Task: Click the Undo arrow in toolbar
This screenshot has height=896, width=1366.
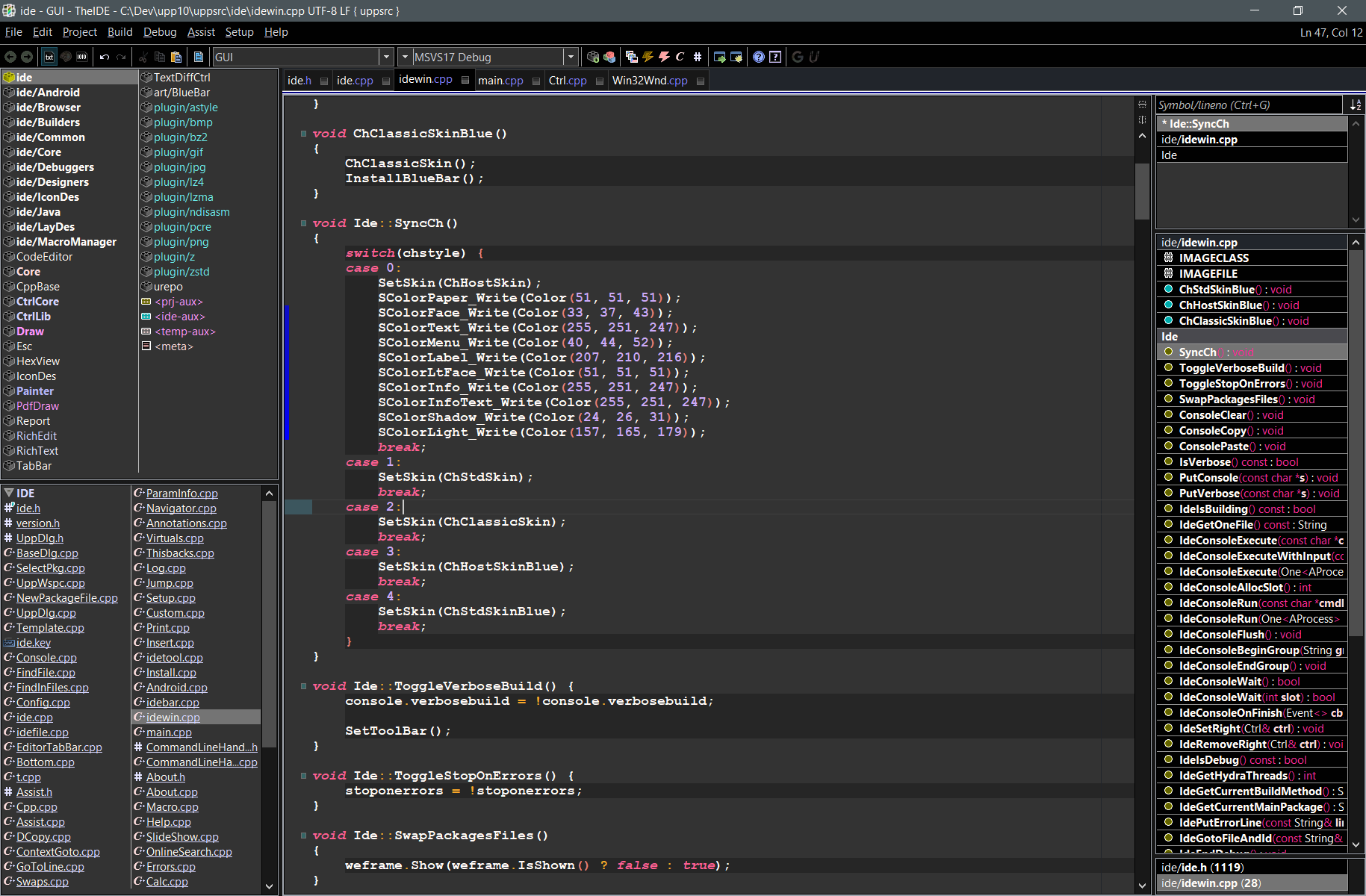Action: click(x=105, y=57)
